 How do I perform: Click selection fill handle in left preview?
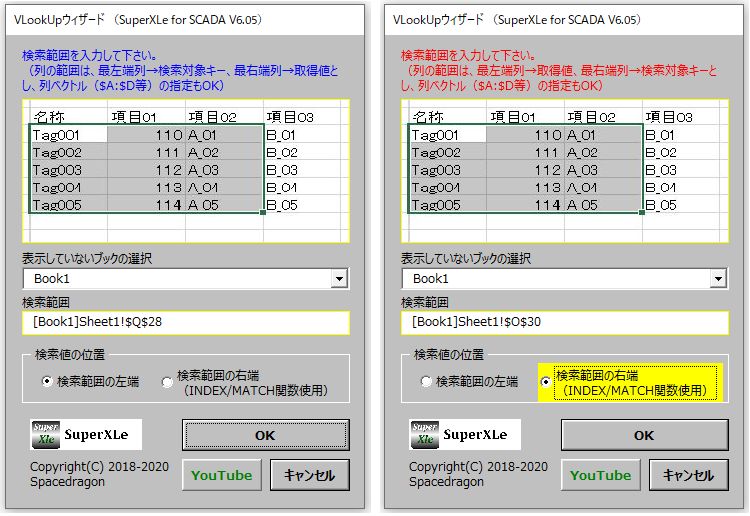tap(263, 212)
